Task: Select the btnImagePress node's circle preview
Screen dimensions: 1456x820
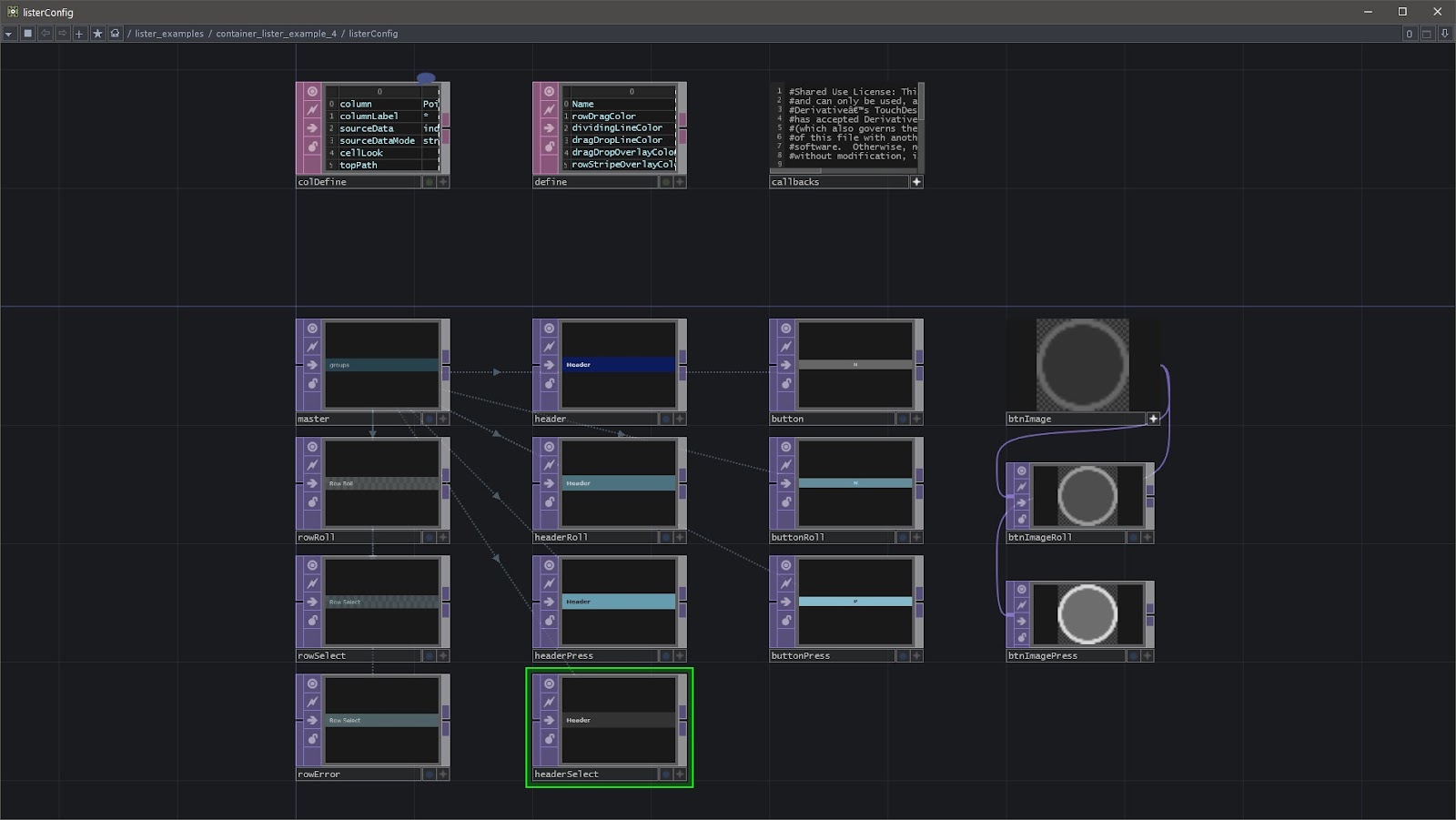Action: pos(1087,614)
